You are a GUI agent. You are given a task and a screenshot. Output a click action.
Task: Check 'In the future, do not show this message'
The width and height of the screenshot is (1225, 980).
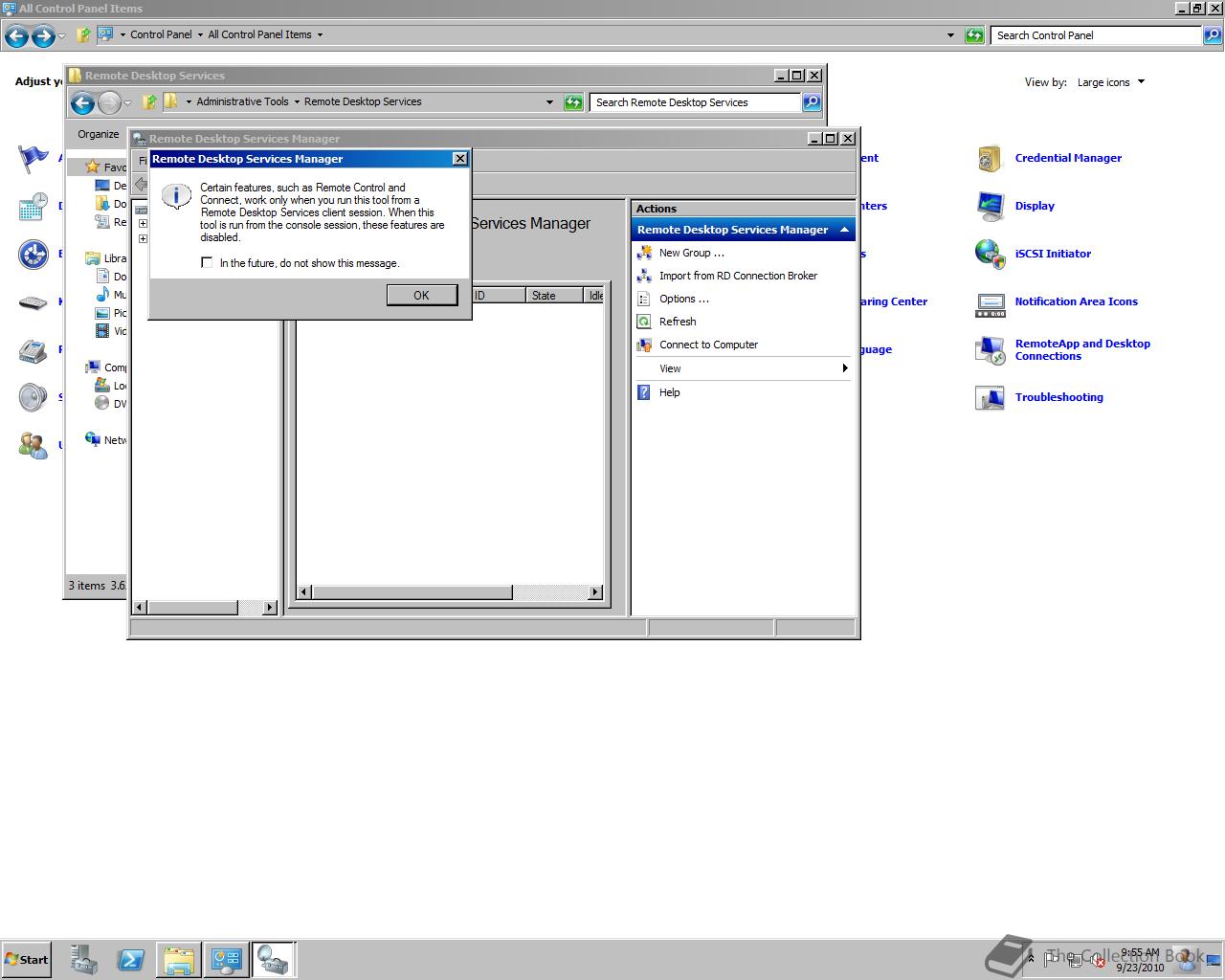(207, 262)
